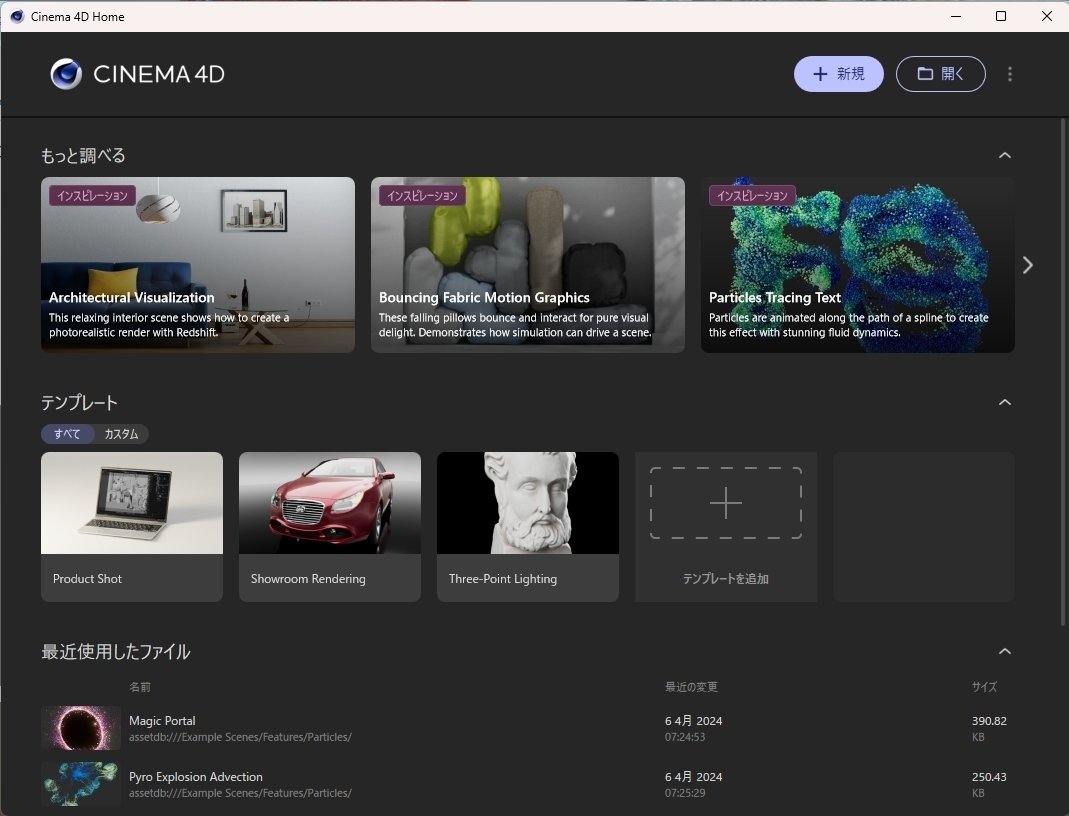This screenshot has width=1069, height=816.
Task: Click the Magic Portal size 390.82
Action: pyautogui.click(x=989, y=721)
